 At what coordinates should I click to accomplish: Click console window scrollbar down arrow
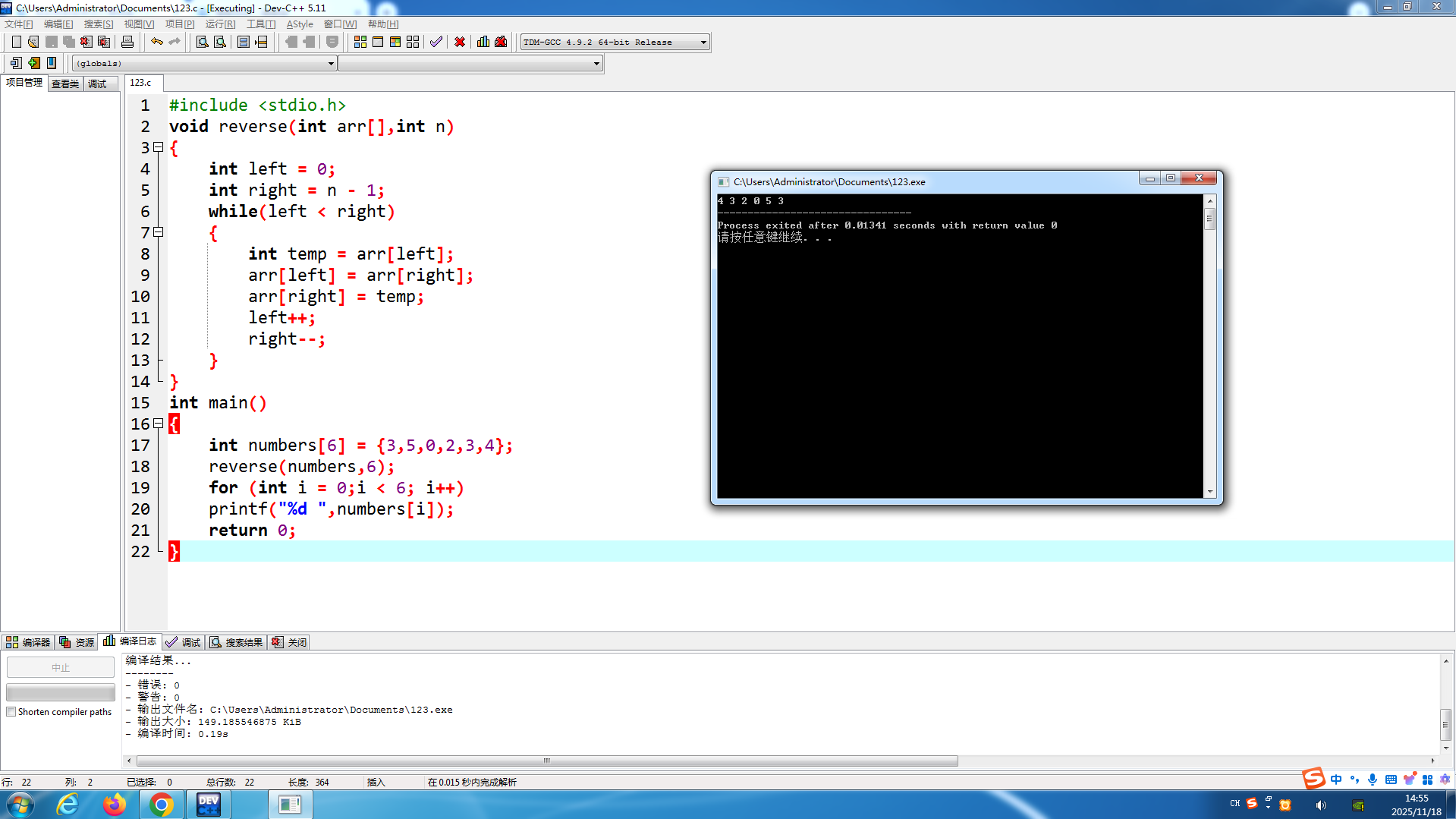coord(1210,492)
